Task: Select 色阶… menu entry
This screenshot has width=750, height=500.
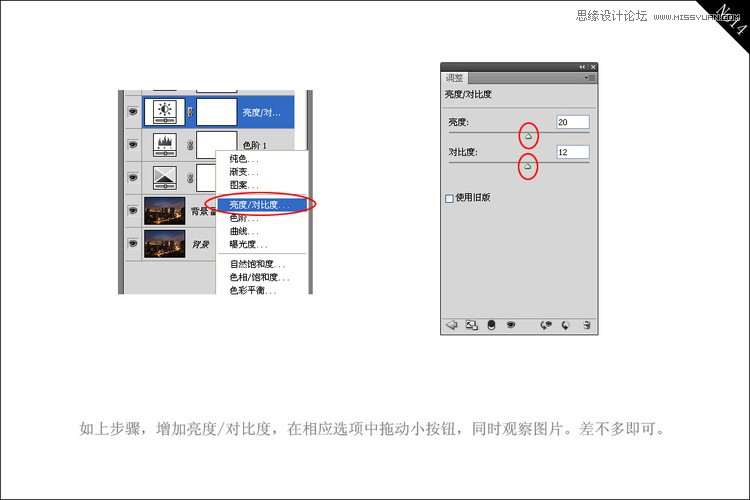Action: point(261,218)
